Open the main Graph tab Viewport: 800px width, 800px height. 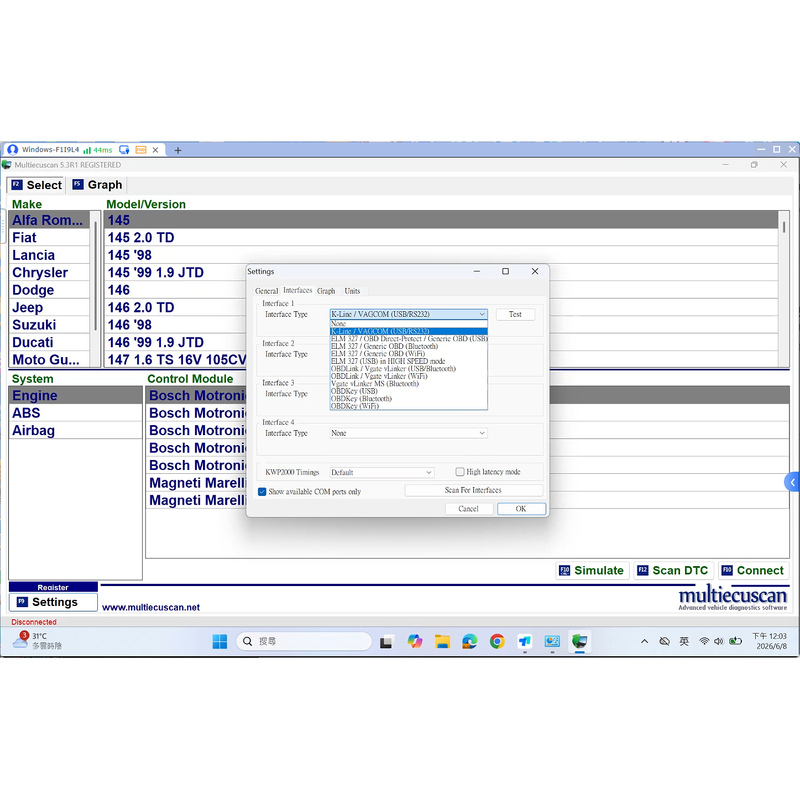coord(97,185)
